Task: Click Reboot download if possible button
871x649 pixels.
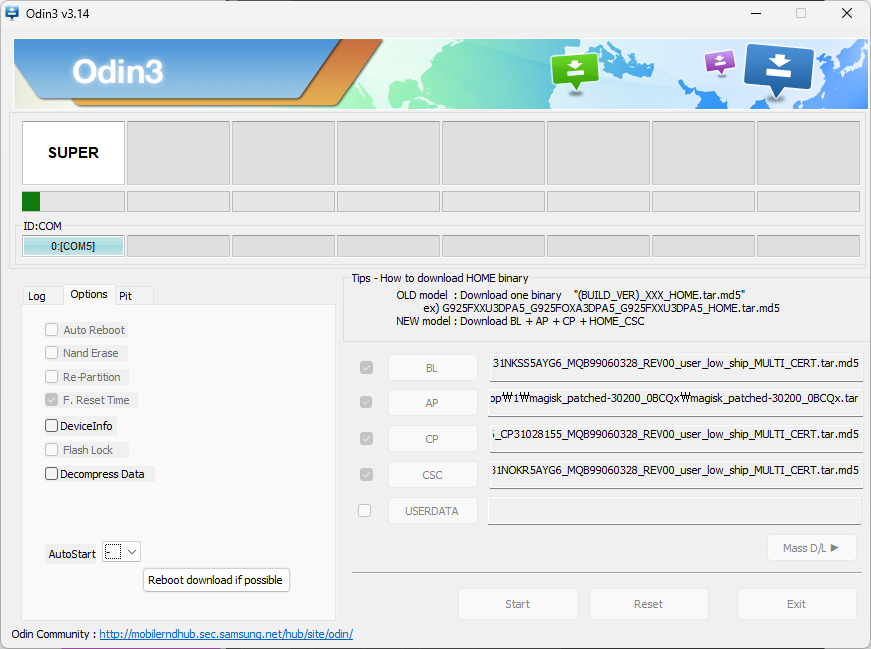Action: (216, 580)
